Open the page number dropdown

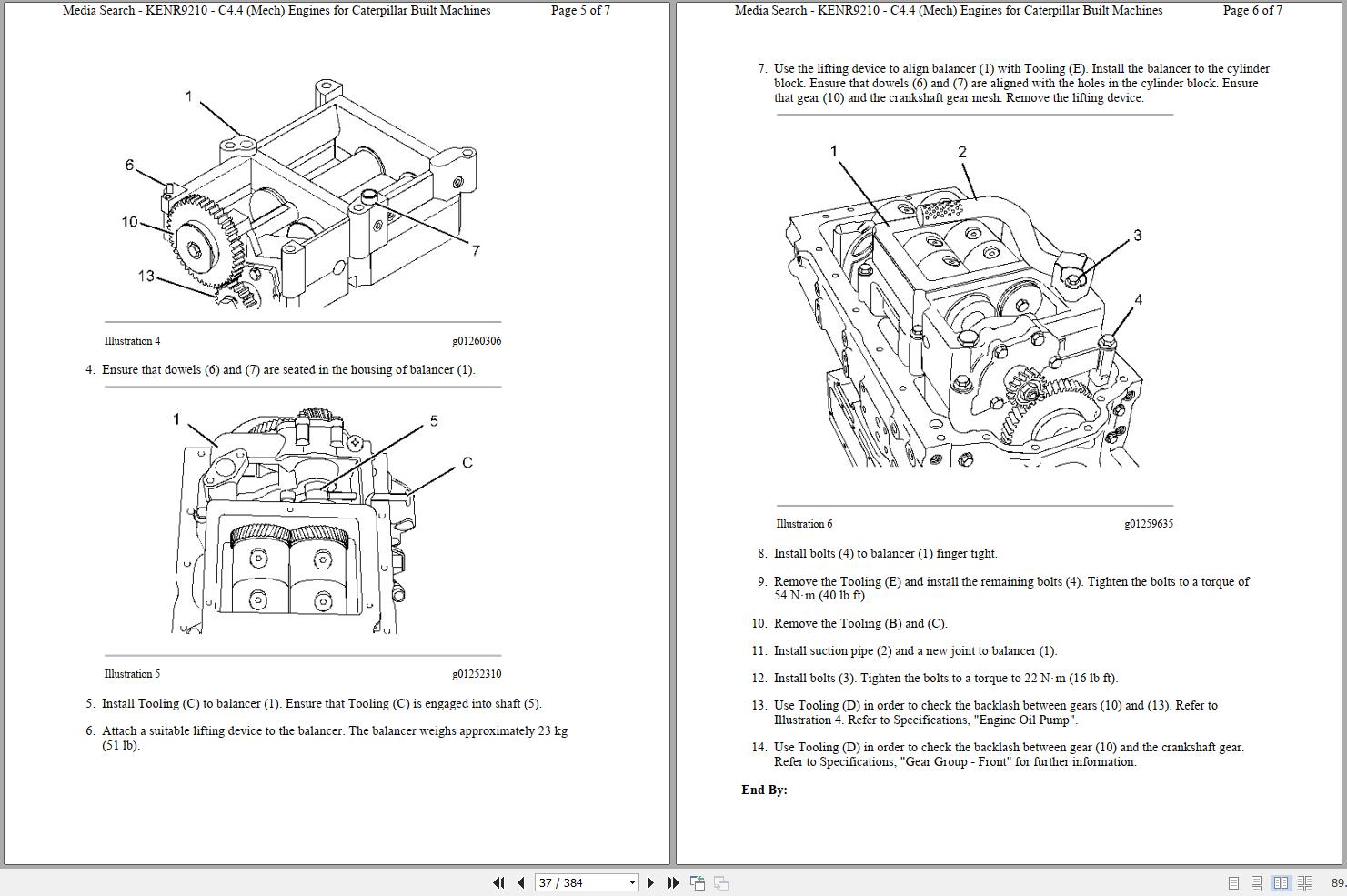point(631,882)
